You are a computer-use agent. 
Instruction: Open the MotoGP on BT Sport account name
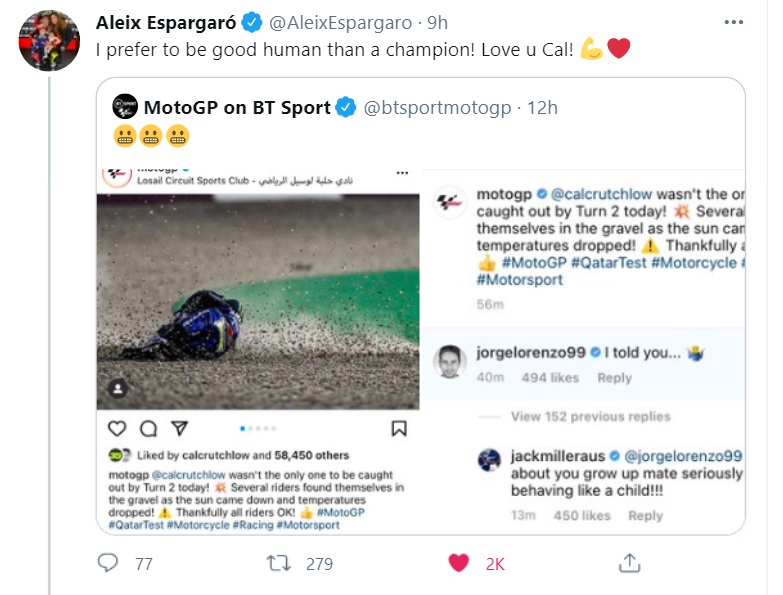[x=237, y=107]
